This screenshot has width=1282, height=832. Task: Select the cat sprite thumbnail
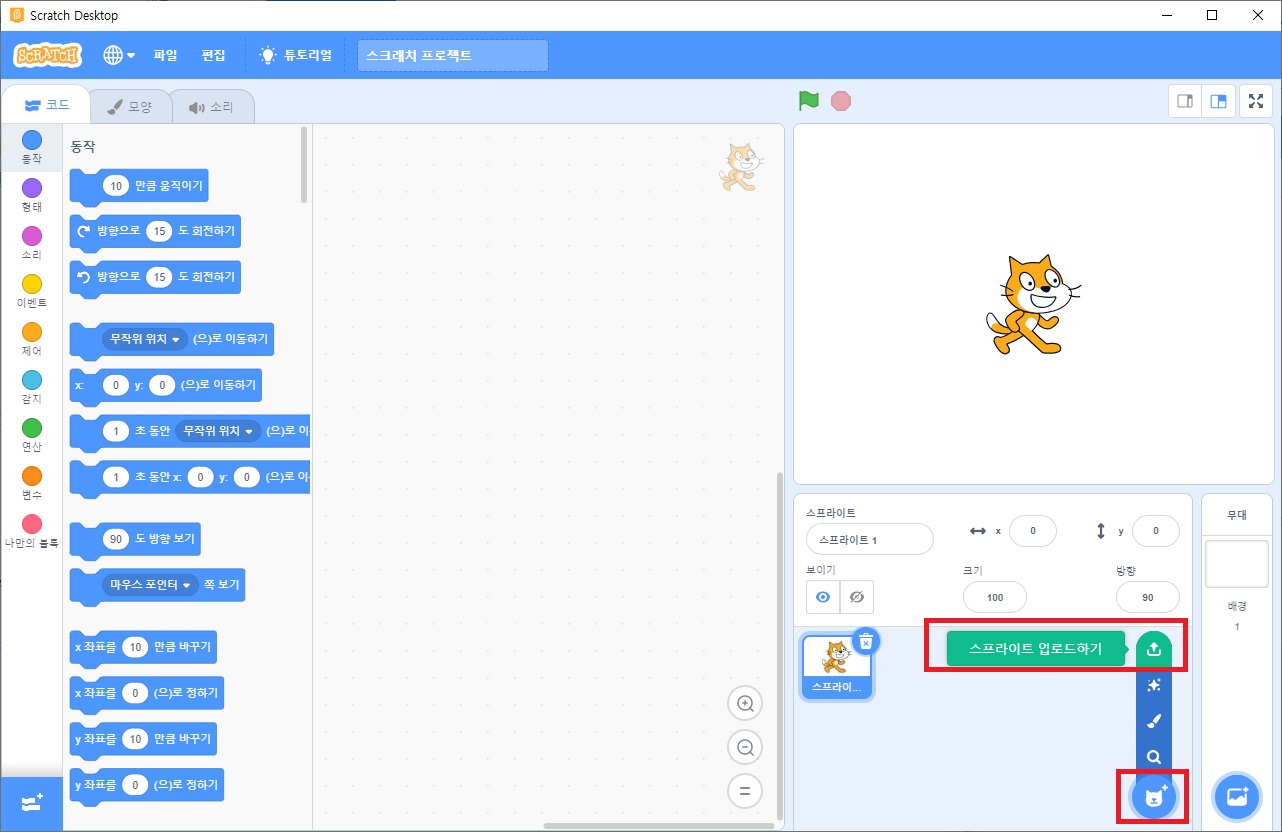837,667
